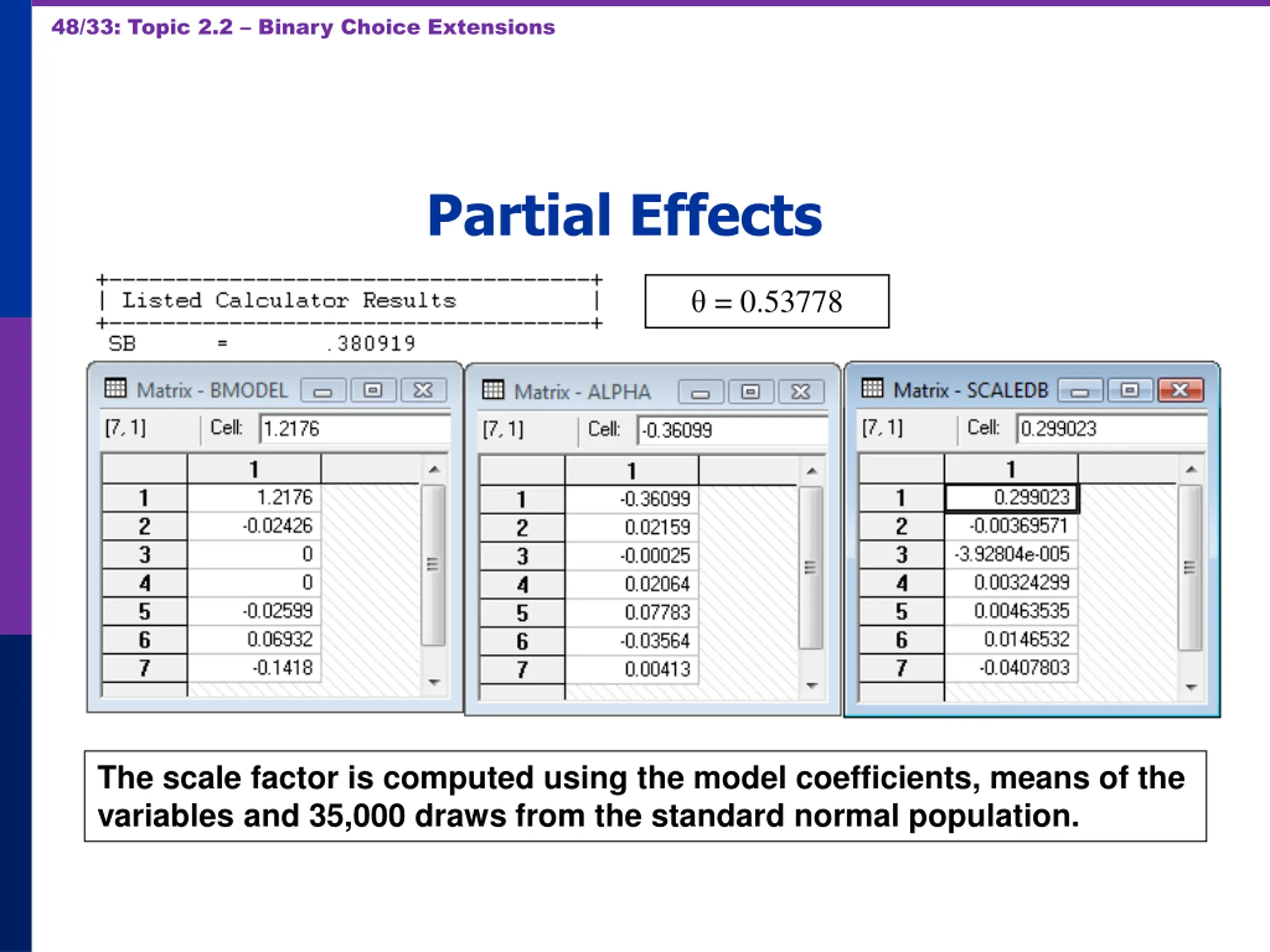
Task: Select ALPHA cell with value 0.07783
Action: pos(632,613)
